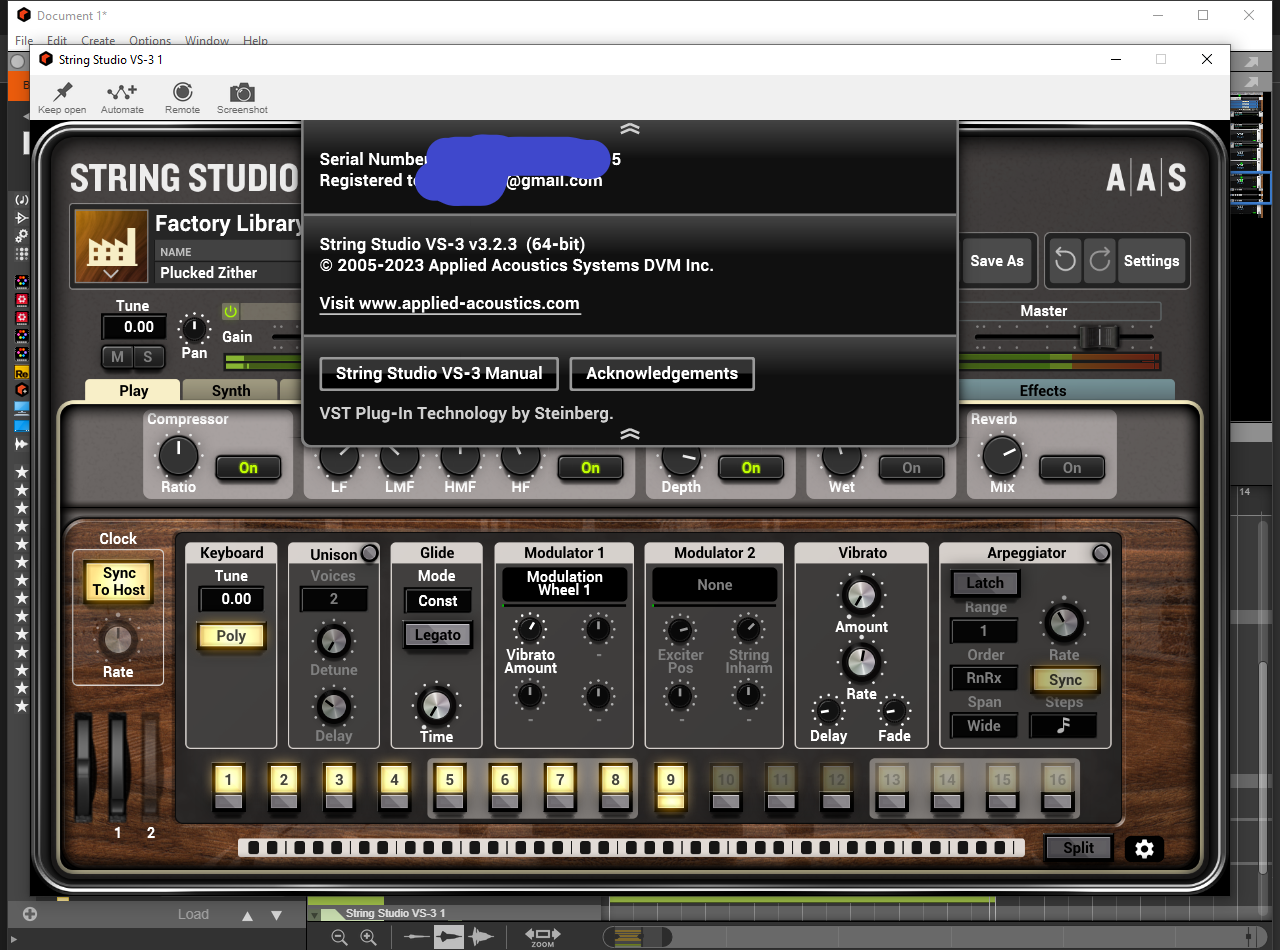Collapse info panel with top double chevron

[x=629, y=129]
